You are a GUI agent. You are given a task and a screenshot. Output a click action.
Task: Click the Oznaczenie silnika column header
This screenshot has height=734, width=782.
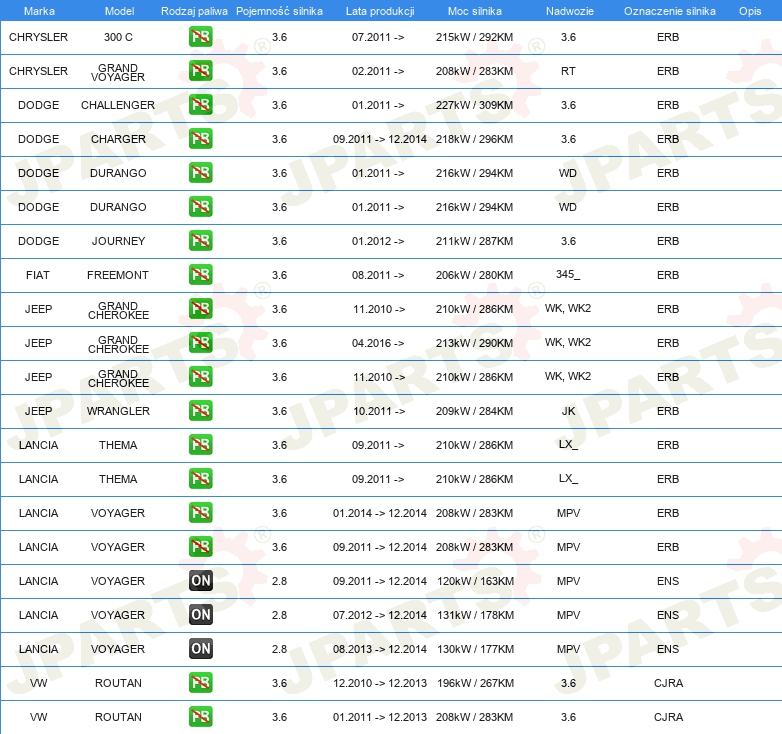click(x=669, y=10)
